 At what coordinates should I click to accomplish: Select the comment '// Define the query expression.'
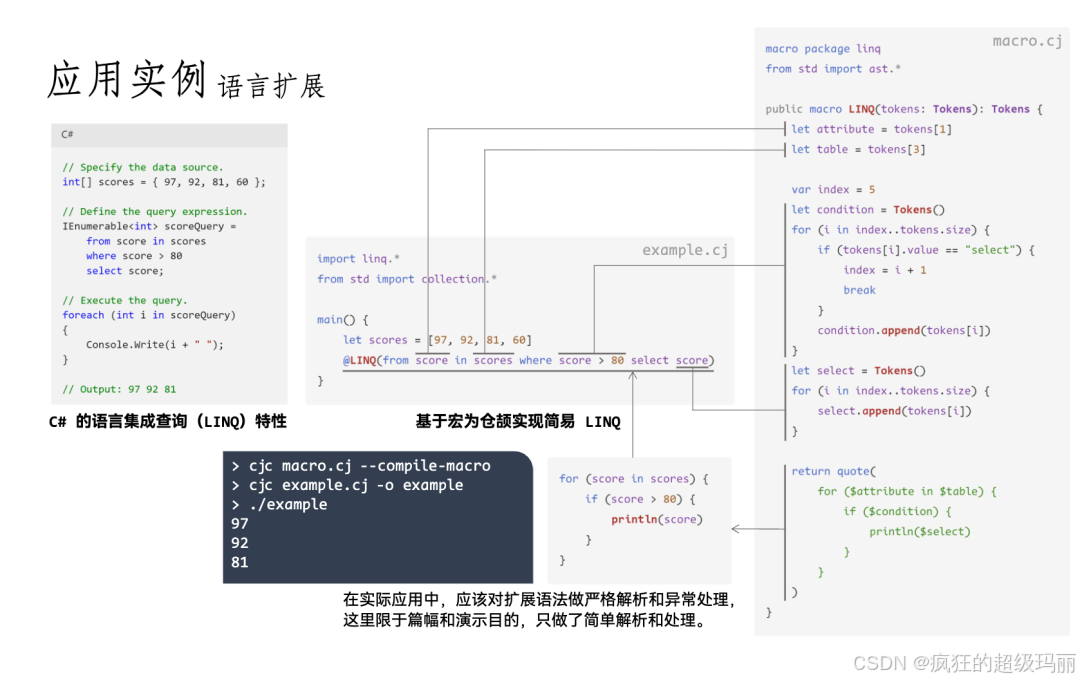[154, 212]
